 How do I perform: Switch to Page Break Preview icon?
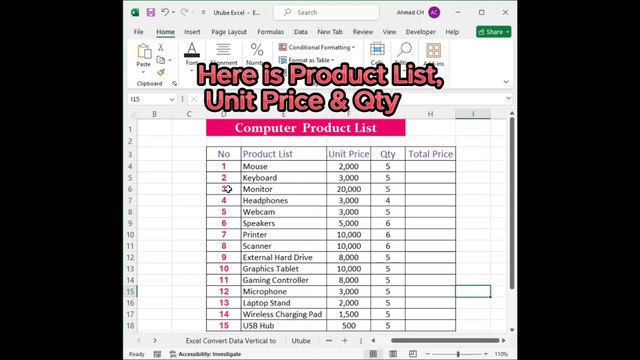(413, 354)
